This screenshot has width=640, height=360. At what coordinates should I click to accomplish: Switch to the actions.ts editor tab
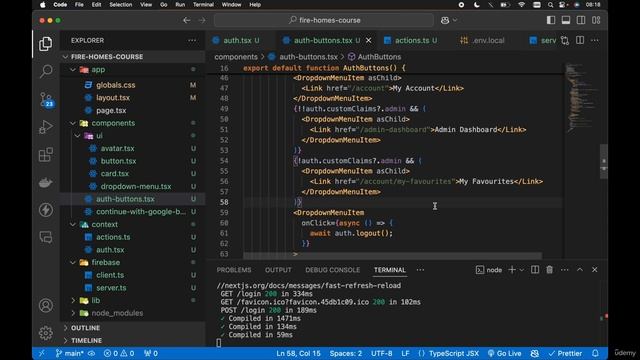(411, 40)
